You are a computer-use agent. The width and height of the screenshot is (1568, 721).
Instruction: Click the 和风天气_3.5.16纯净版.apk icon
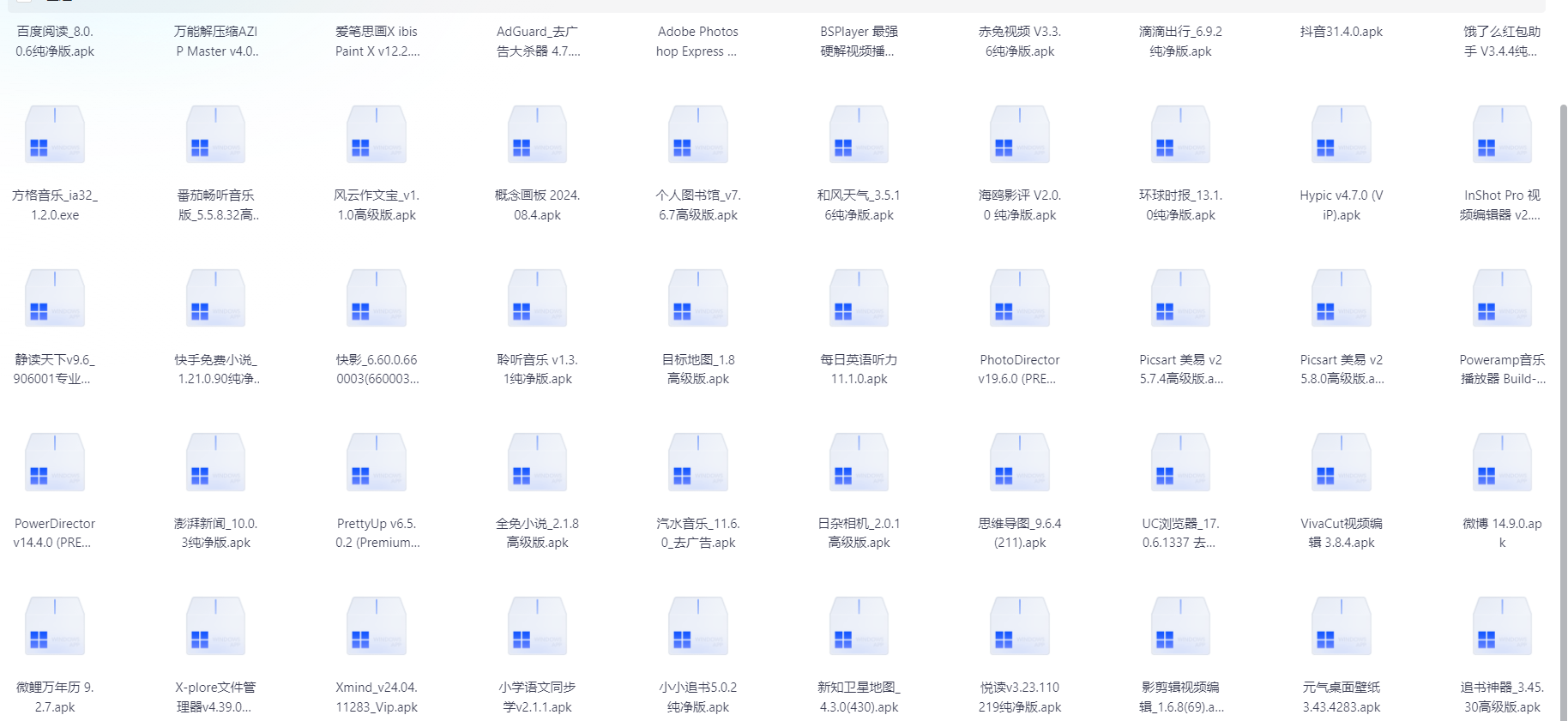[859, 135]
